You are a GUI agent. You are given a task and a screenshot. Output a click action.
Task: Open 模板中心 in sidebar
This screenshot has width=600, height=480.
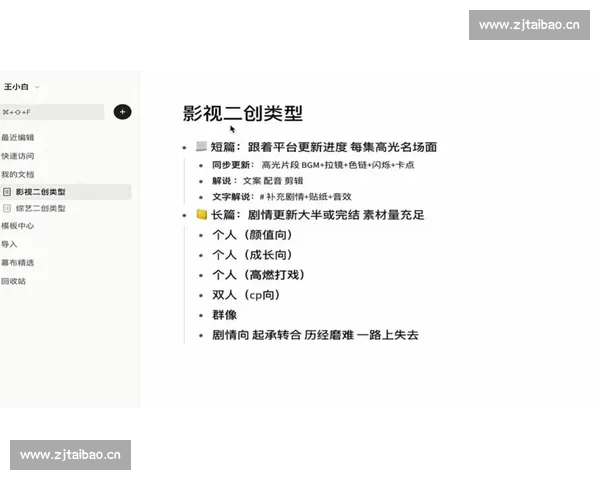[18, 226]
